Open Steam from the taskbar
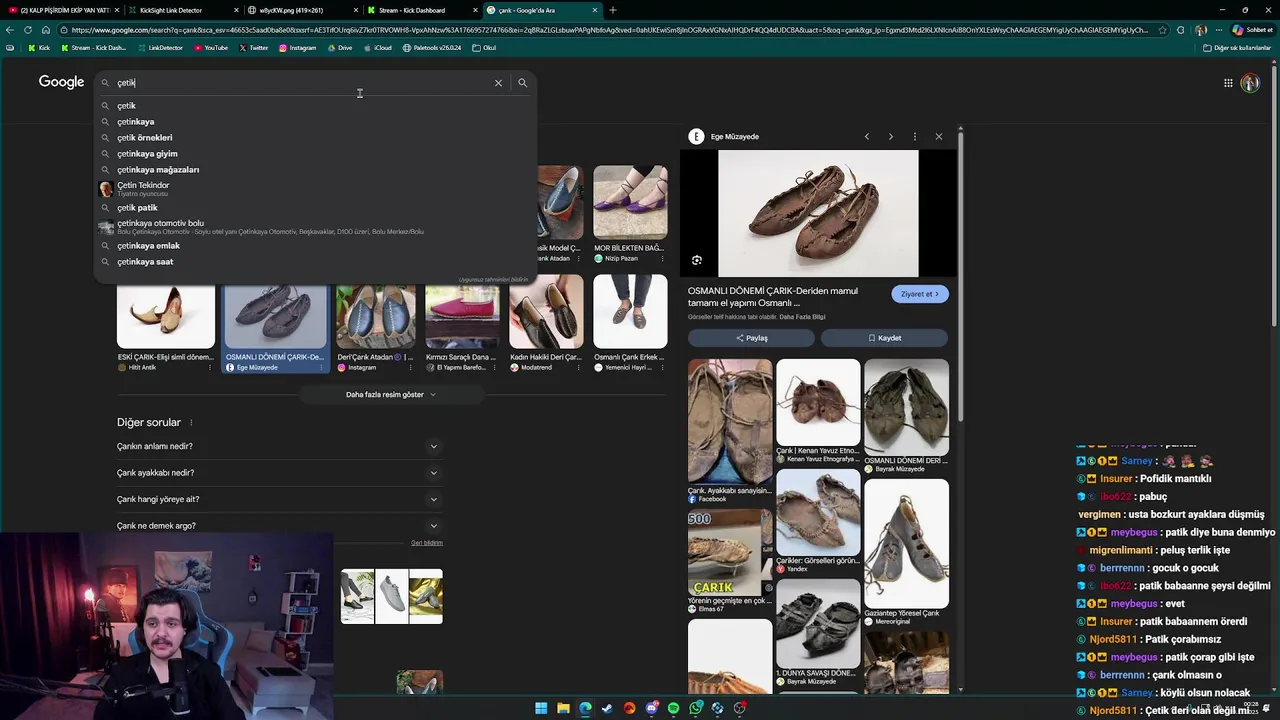This screenshot has width=1280, height=720. [x=607, y=708]
